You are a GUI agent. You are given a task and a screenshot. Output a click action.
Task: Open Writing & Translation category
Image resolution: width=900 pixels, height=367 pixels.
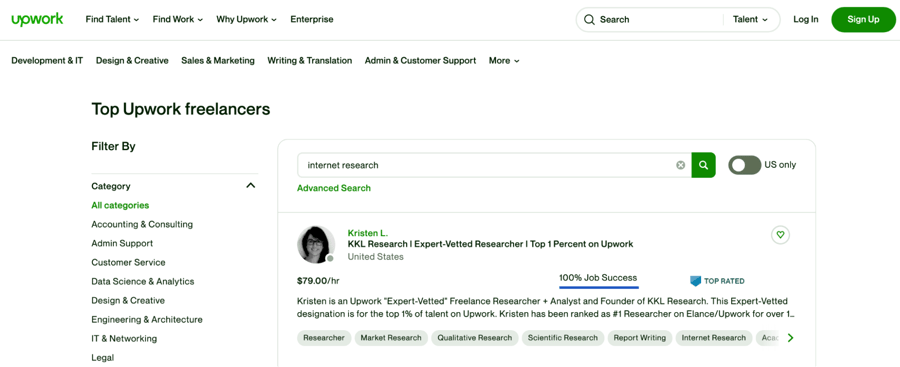click(x=310, y=60)
